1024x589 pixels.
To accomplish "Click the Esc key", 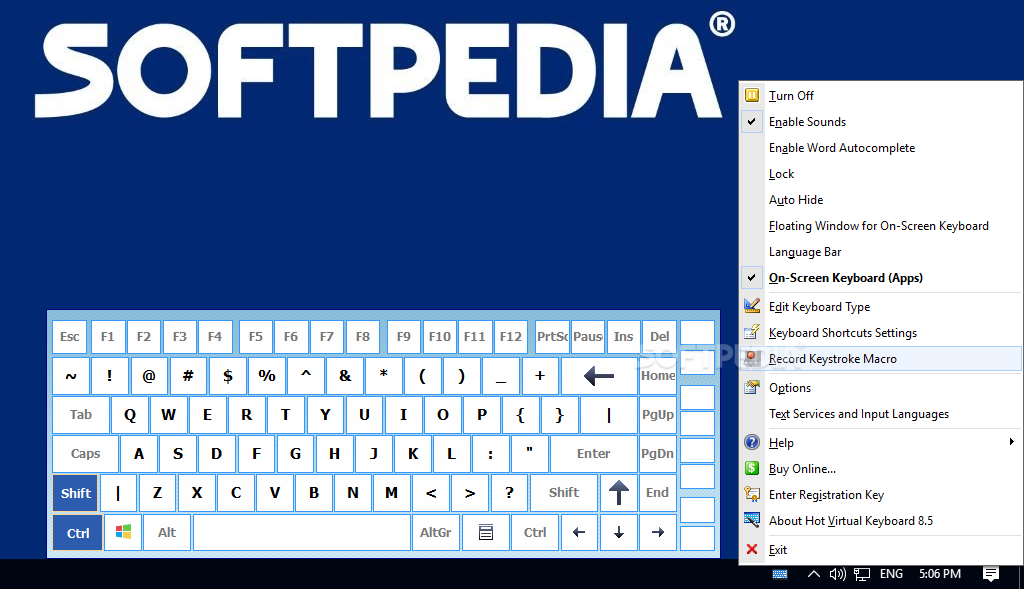I will [70, 336].
